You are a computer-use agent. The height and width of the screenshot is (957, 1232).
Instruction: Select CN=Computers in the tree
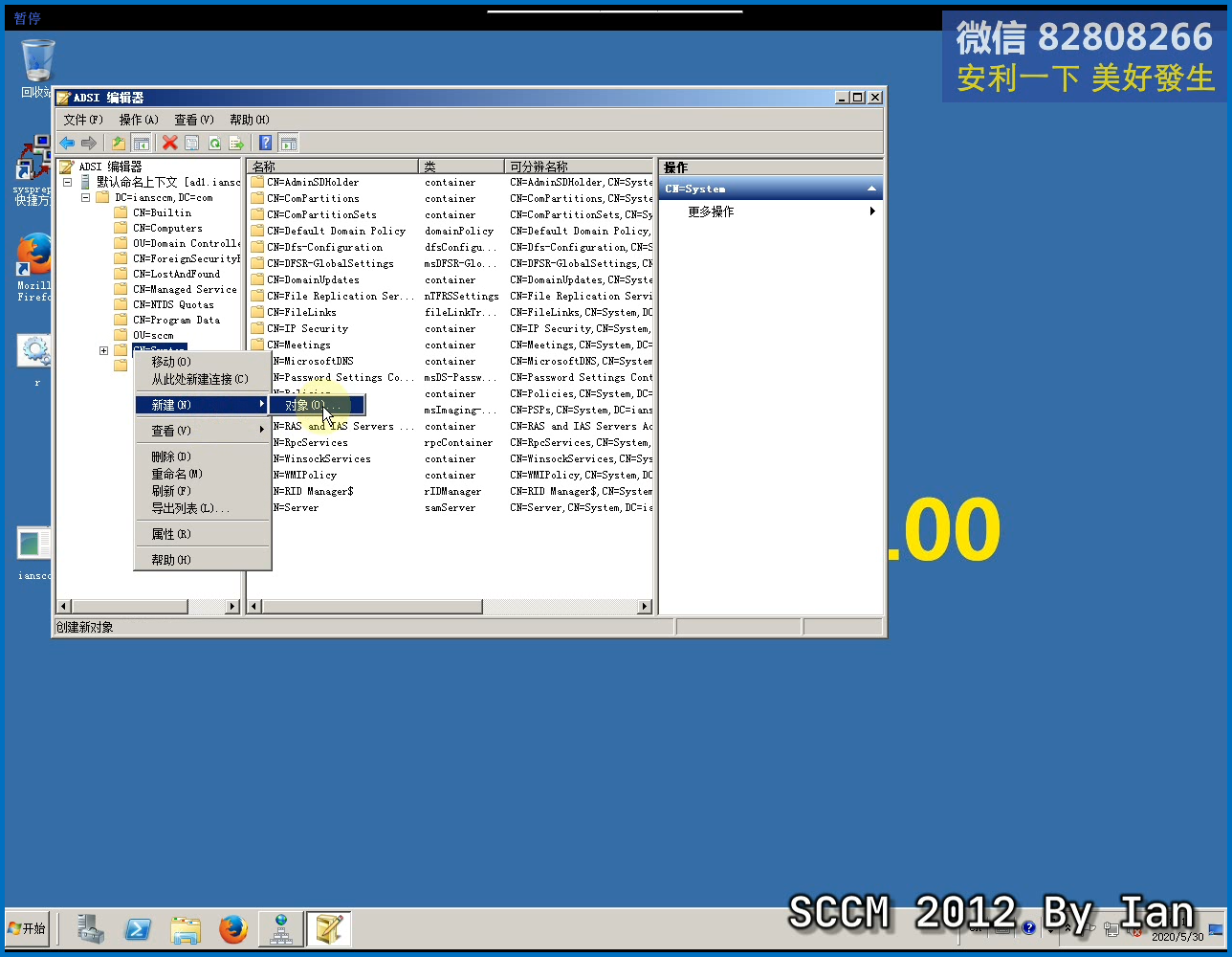coord(167,228)
